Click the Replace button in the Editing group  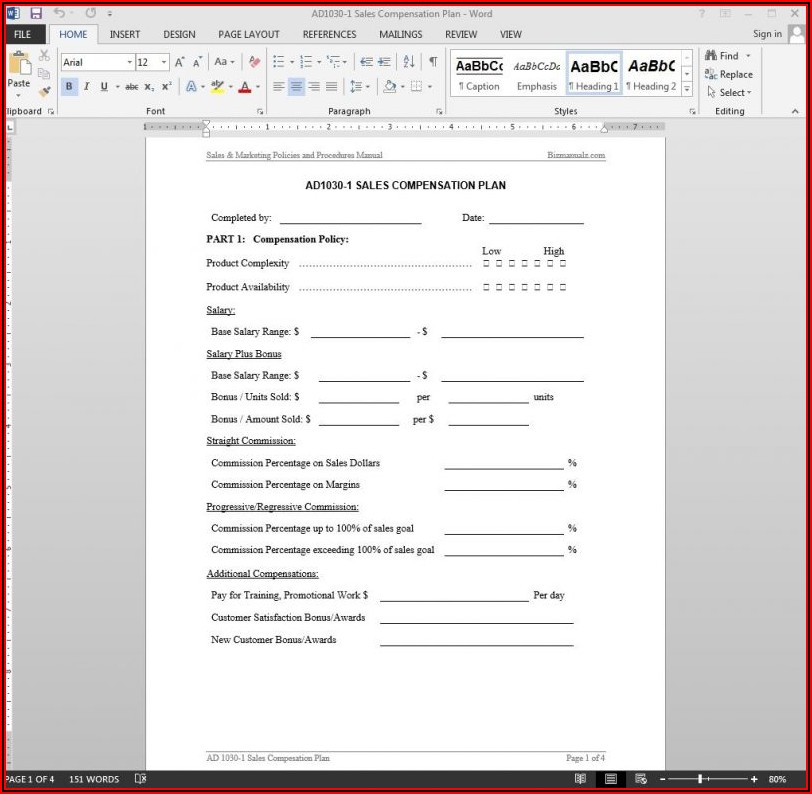click(x=729, y=75)
